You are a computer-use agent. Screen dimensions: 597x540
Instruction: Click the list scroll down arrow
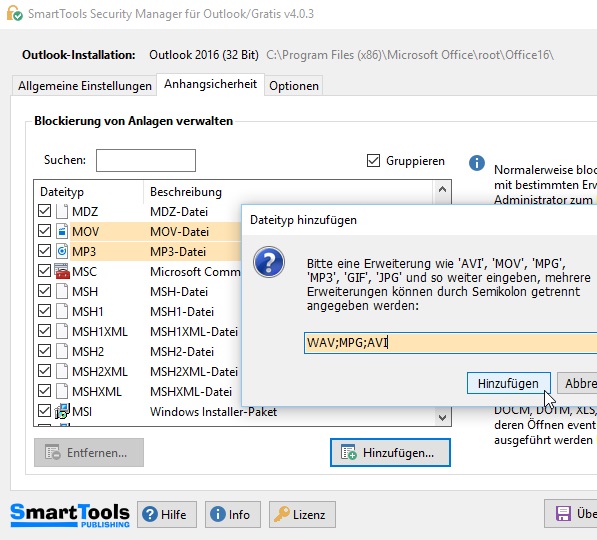coord(442,417)
